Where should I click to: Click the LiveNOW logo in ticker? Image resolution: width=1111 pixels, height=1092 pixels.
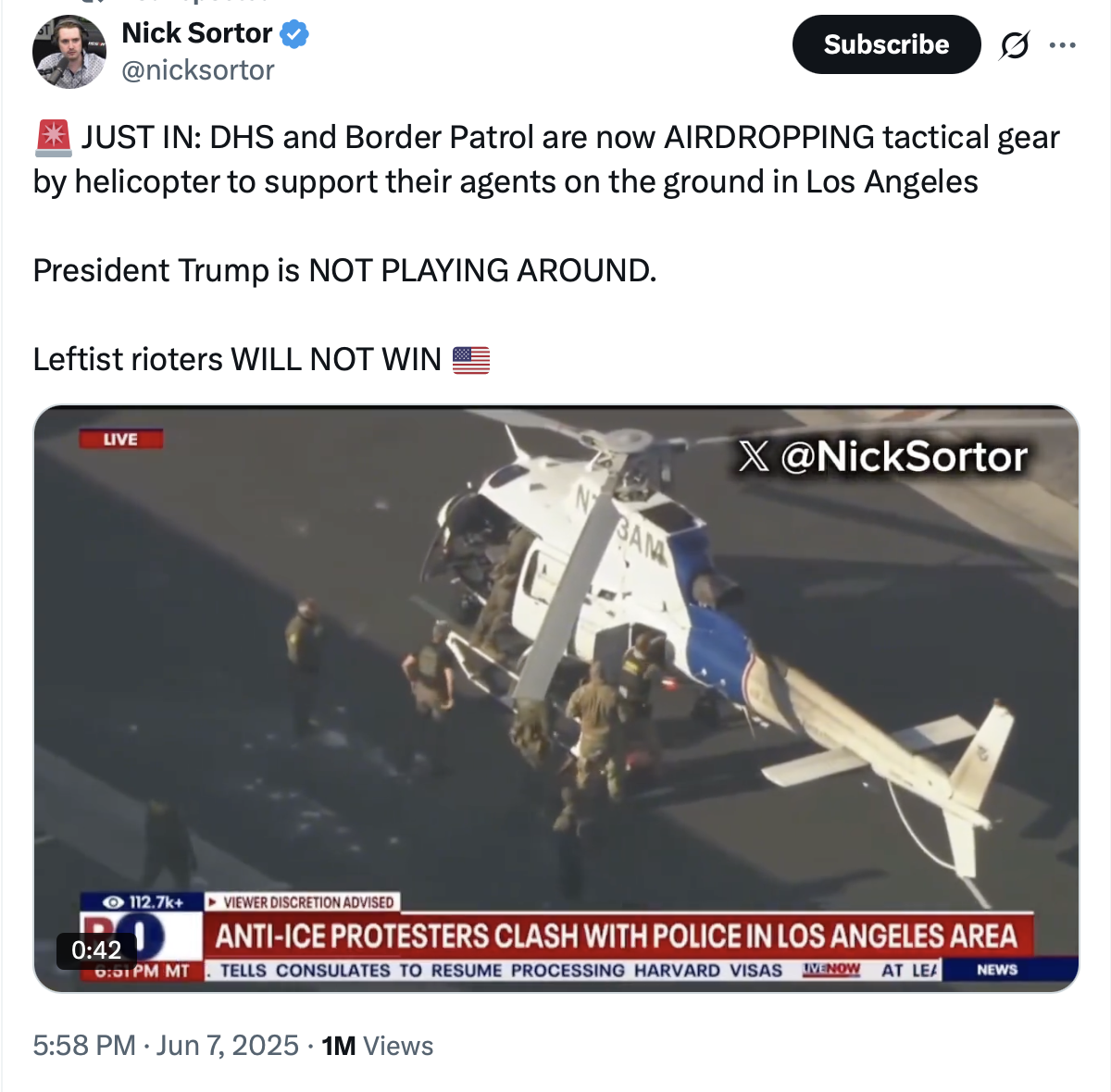[x=830, y=969]
